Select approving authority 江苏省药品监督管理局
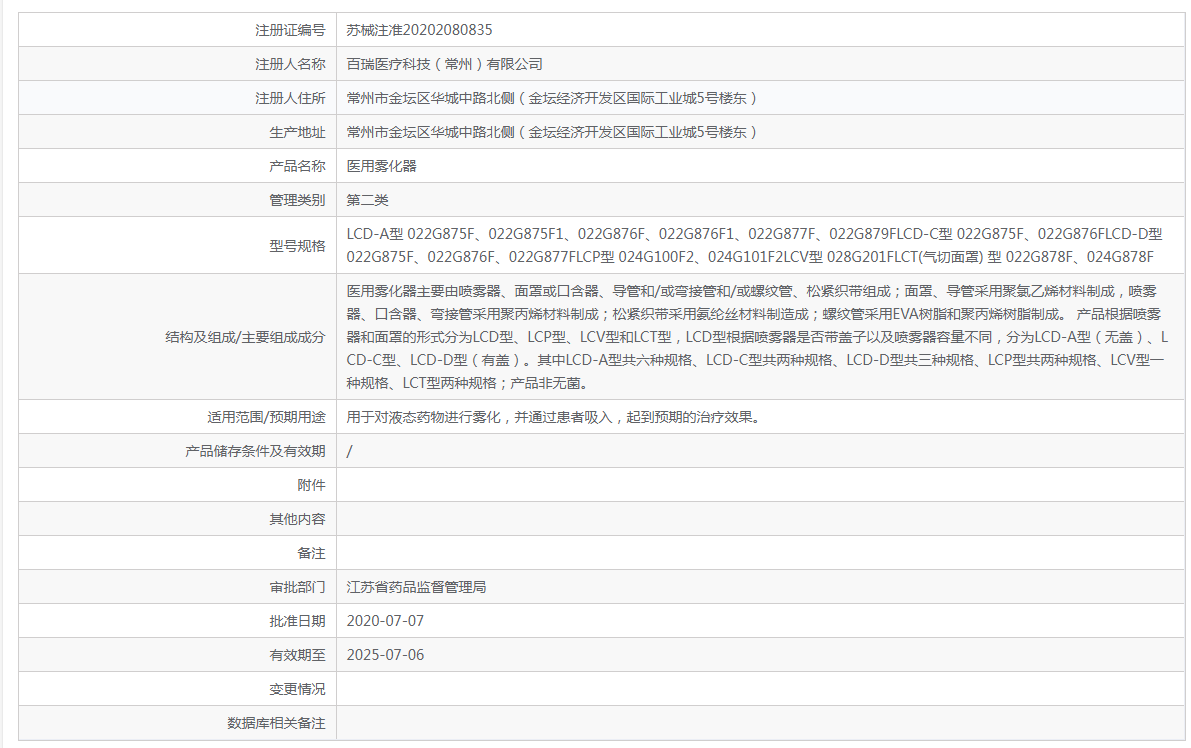Screen dimensions: 1191x748 (416, 587)
